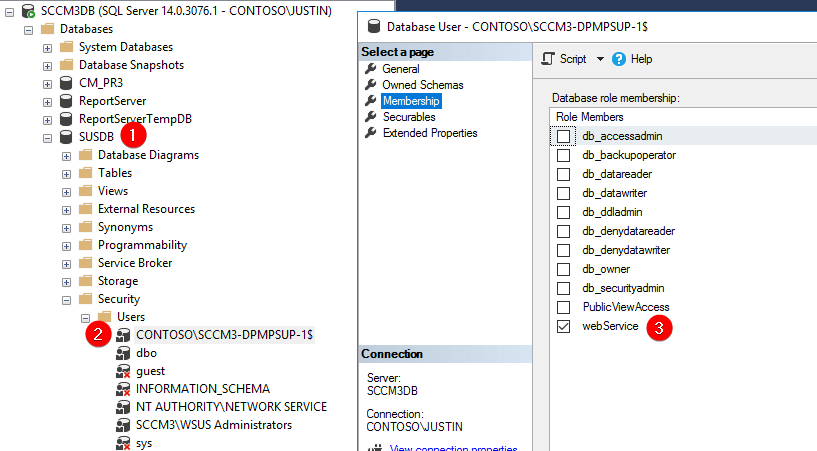Screen dimensions: 817x451
Task: Open the General page
Action: tap(401, 69)
